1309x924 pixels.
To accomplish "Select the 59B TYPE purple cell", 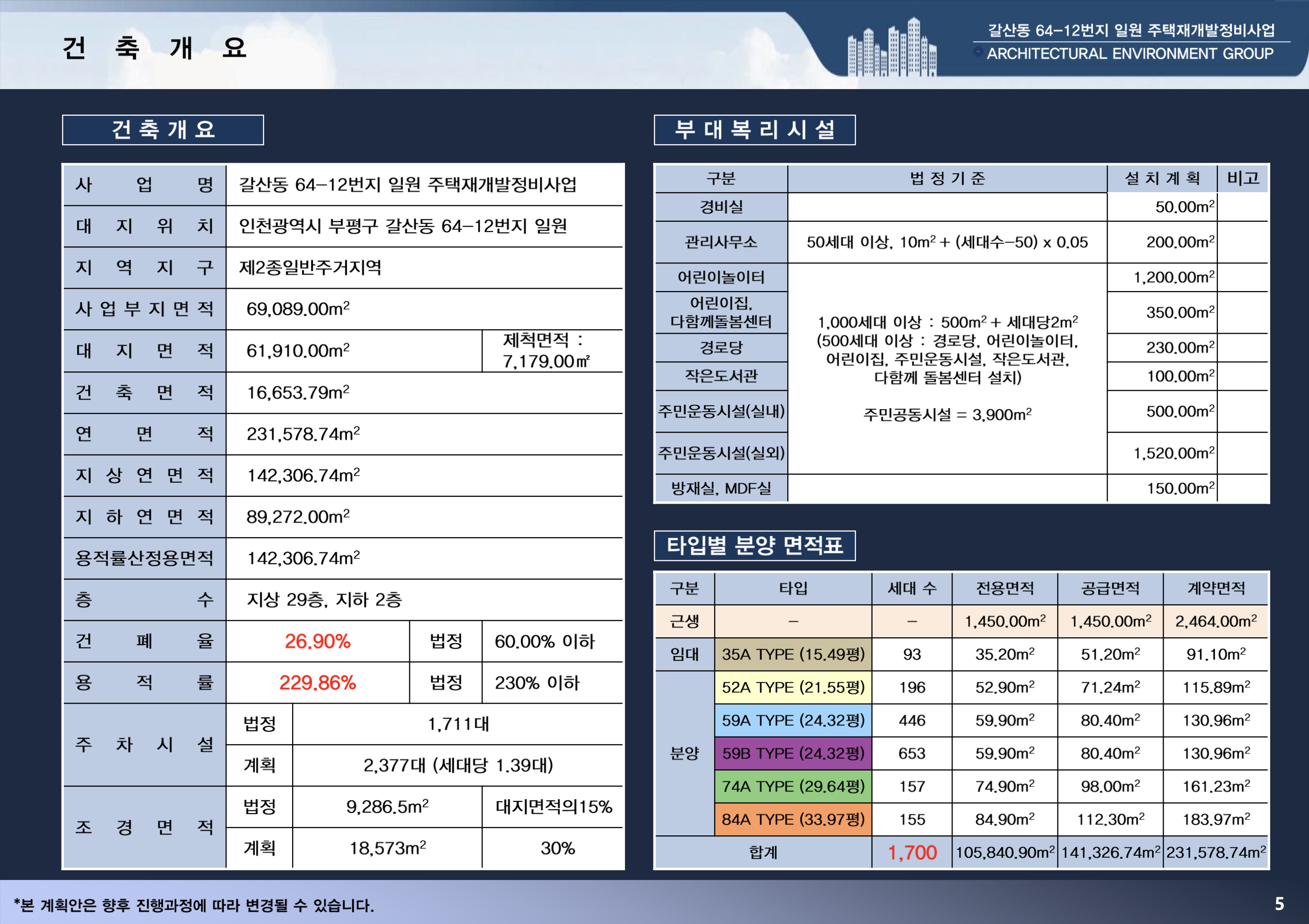I will pos(793,754).
